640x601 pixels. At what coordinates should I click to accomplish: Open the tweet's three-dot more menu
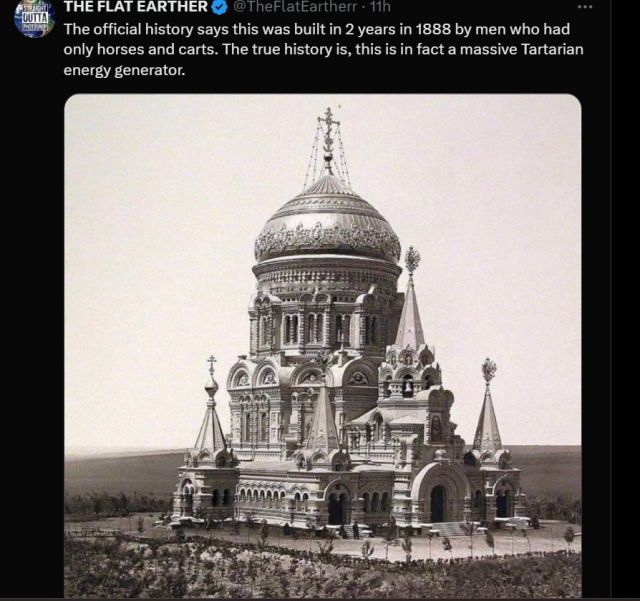(584, 7)
